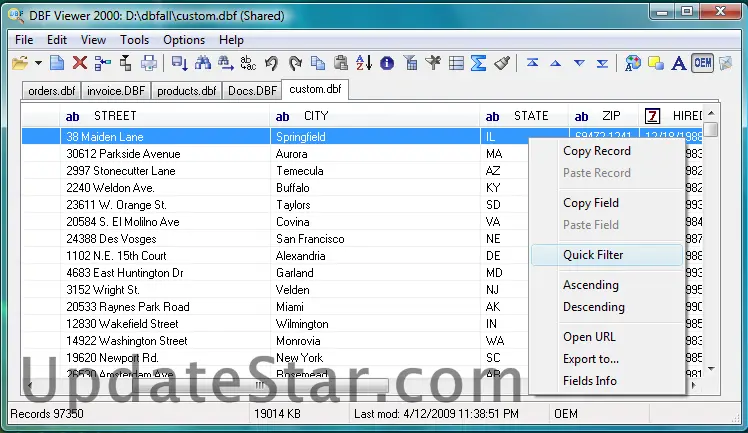Open the Edit menu

coord(57,40)
